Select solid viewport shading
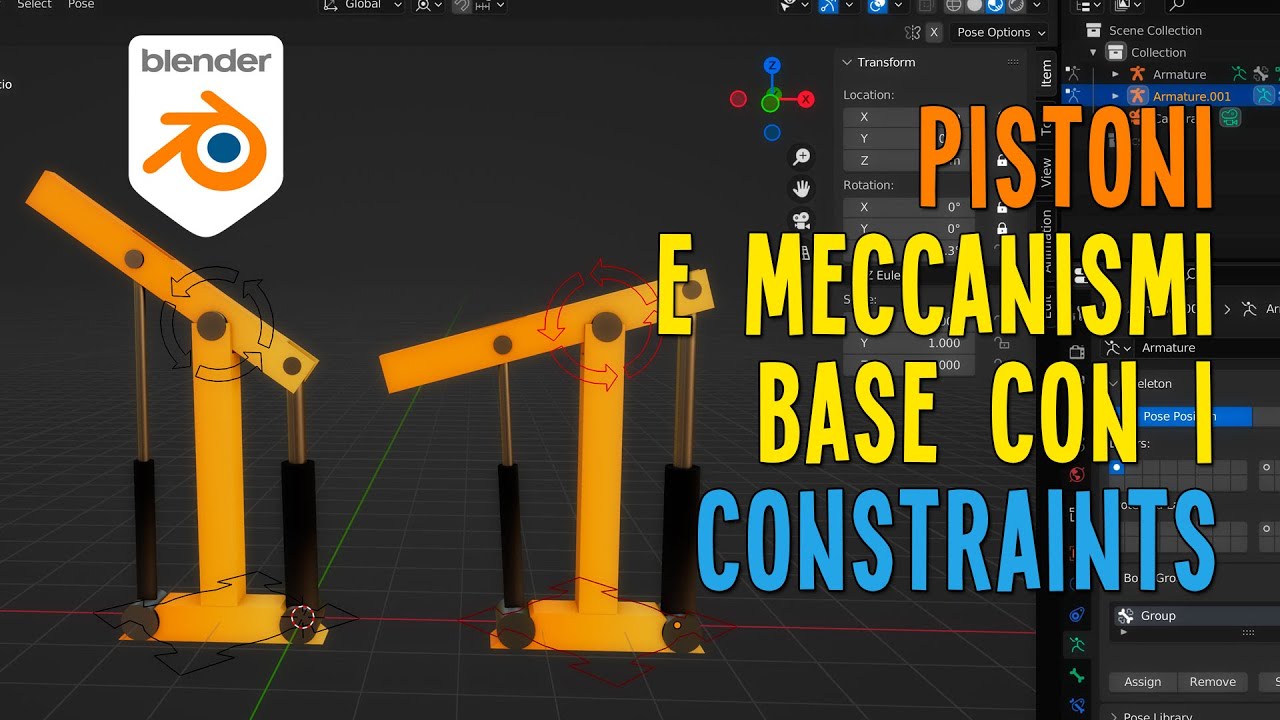The image size is (1280, 720). [974, 5]
